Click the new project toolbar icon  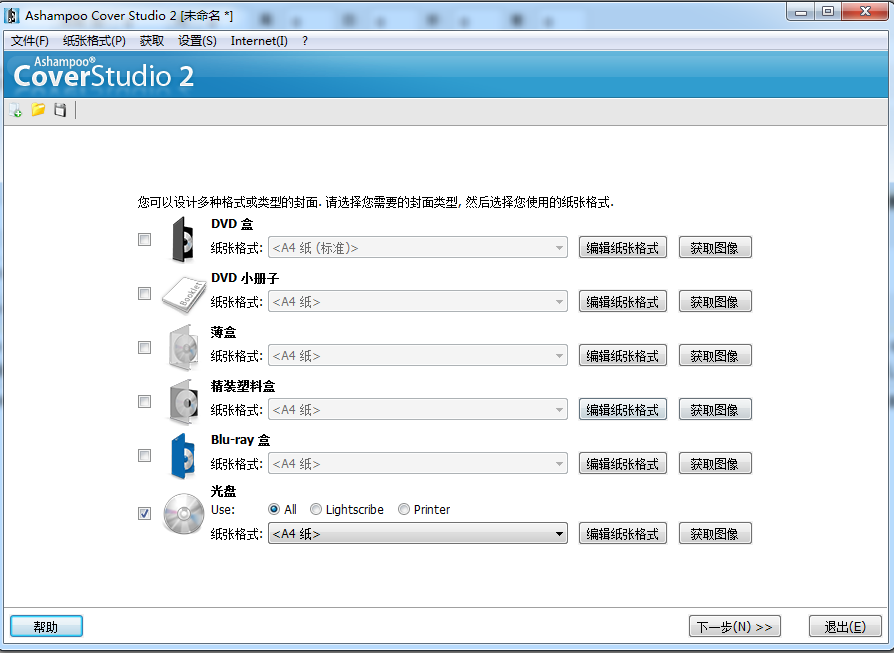tap(15, 110)
